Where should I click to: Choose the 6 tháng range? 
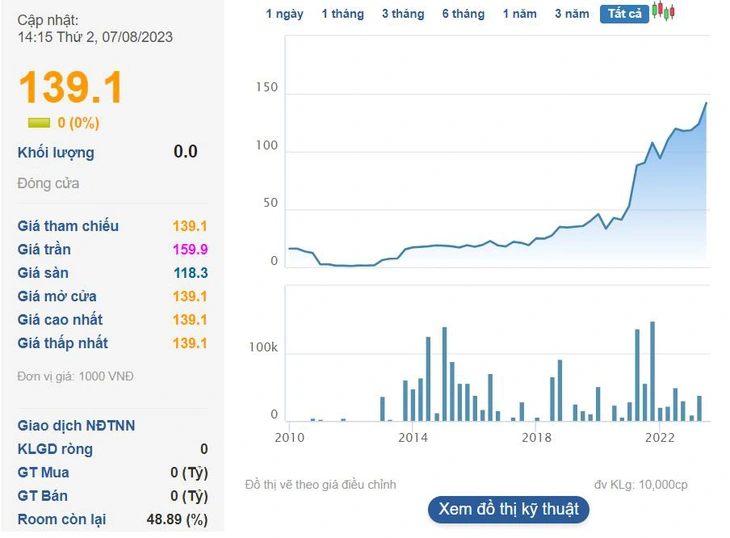coord(463,14)
